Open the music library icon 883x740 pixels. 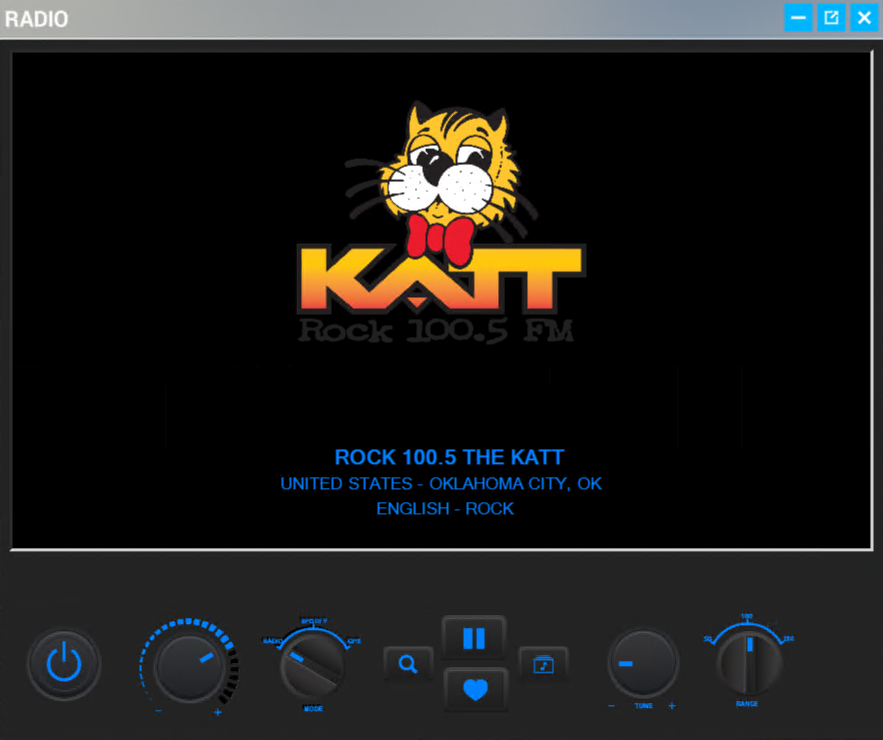pos(543,664)
